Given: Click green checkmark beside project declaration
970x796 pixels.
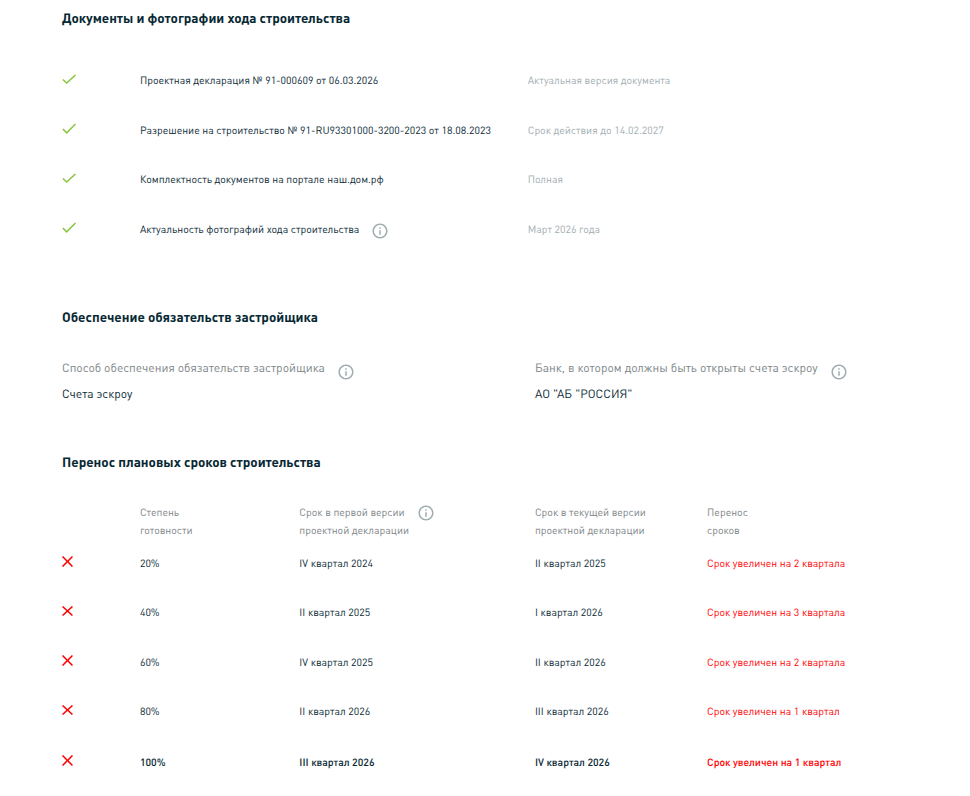Looking at the screenshot, I should pyautogui.click(x=69, y=80).
